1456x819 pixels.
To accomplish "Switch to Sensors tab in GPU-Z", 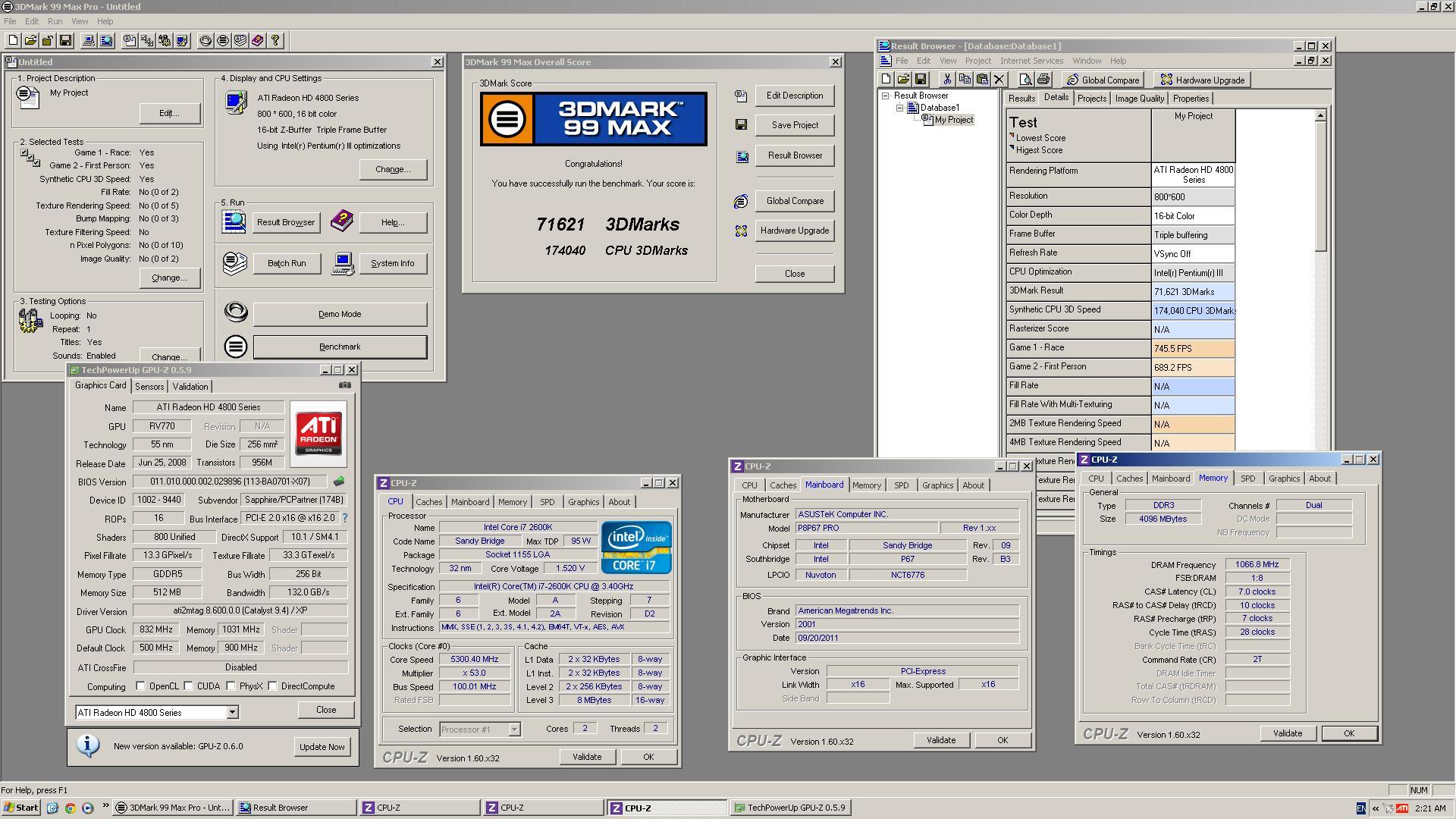I will pos(149,387).
